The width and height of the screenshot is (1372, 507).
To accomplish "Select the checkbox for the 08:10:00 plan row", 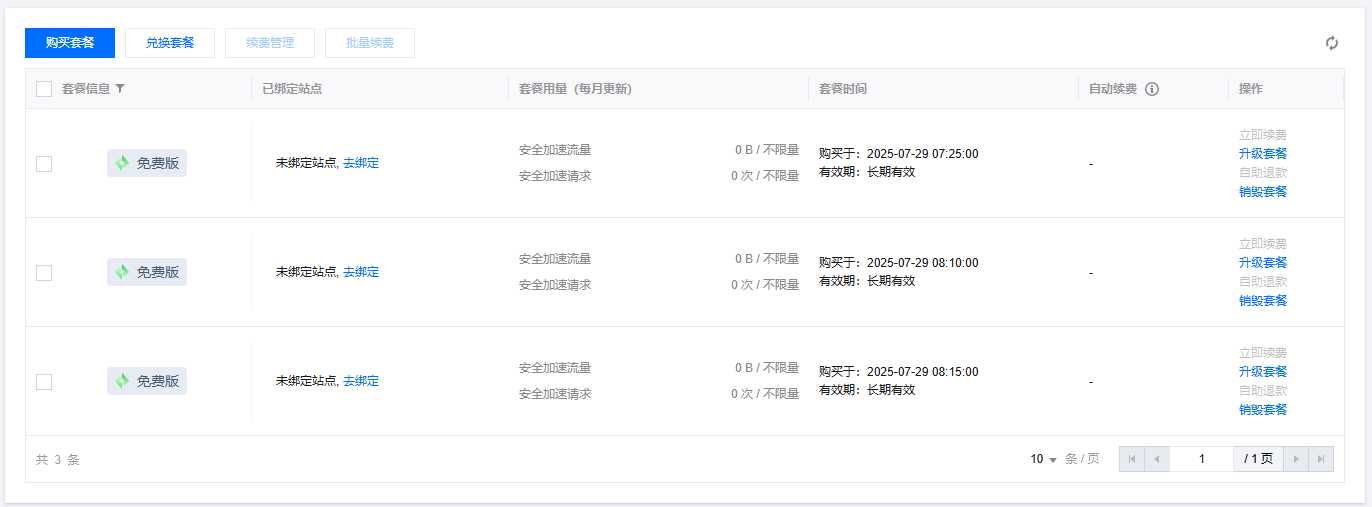I will (x=44, y=273).
